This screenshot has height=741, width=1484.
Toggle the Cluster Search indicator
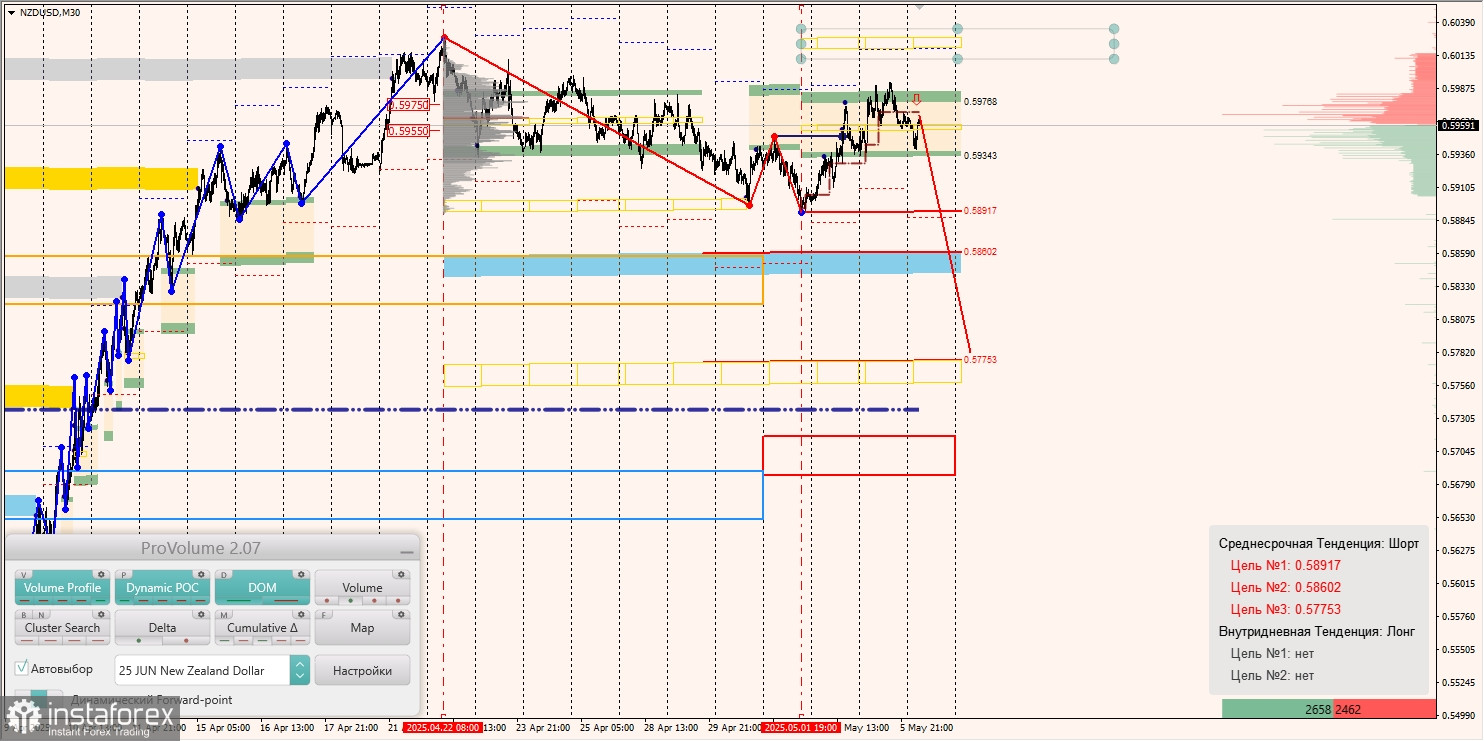click(62, 628)
